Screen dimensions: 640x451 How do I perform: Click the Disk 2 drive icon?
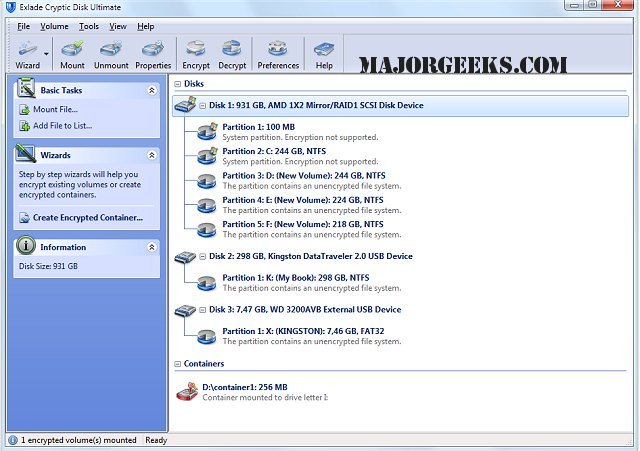point(185,257)
